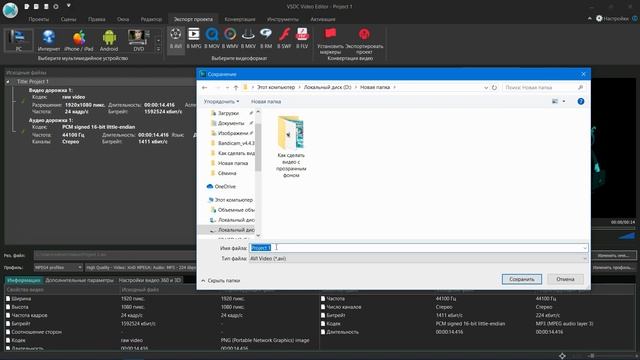Switch to Дополнительные параметры tab
This screenshot has width=640, height=360.
point(79,280)
